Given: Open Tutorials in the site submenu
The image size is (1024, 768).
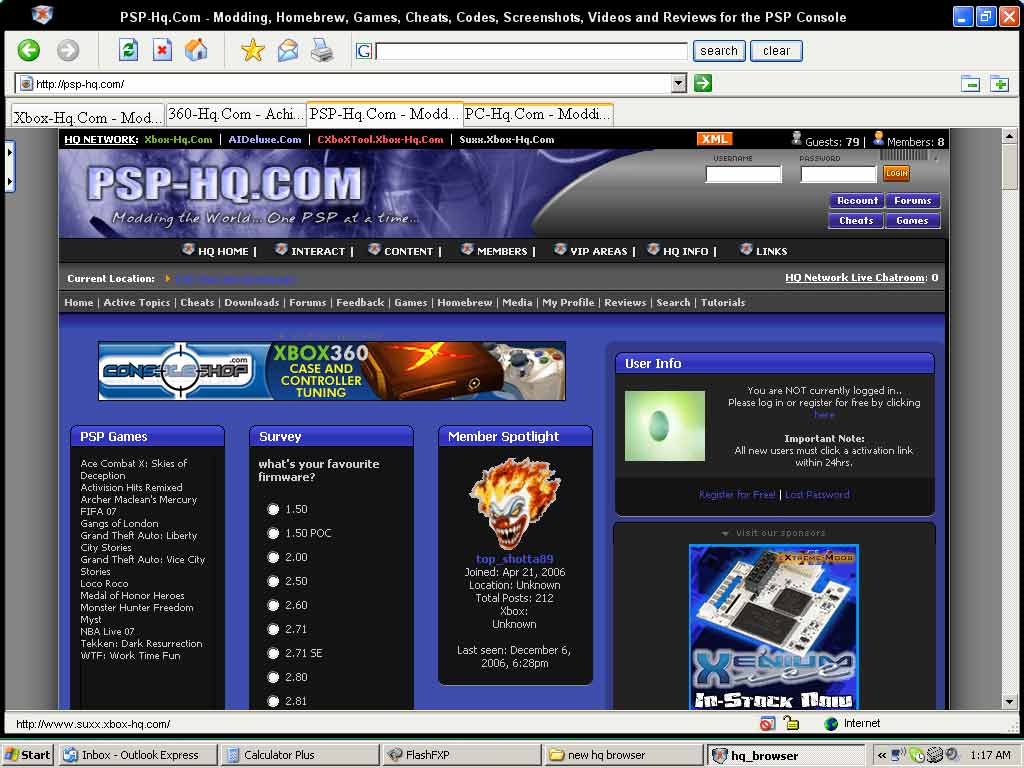Looking at the screenshot, I should (723, 302).
